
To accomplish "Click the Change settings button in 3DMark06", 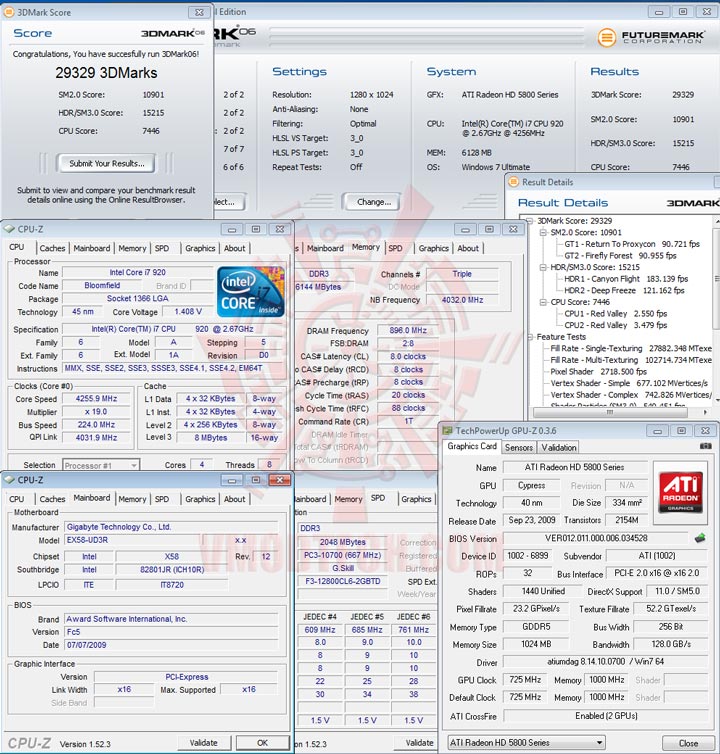I will [x=374, y=202].
